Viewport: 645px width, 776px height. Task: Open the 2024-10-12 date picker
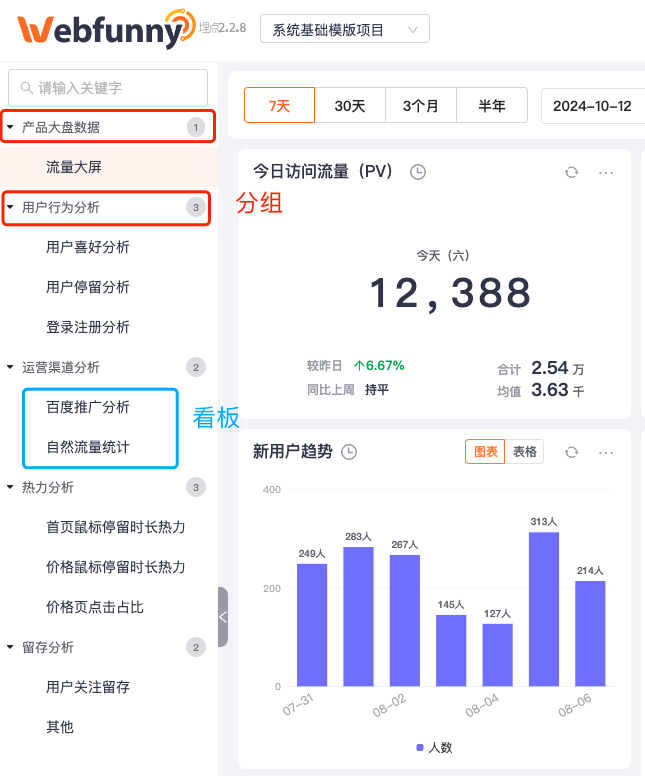(x=593, y=106)
